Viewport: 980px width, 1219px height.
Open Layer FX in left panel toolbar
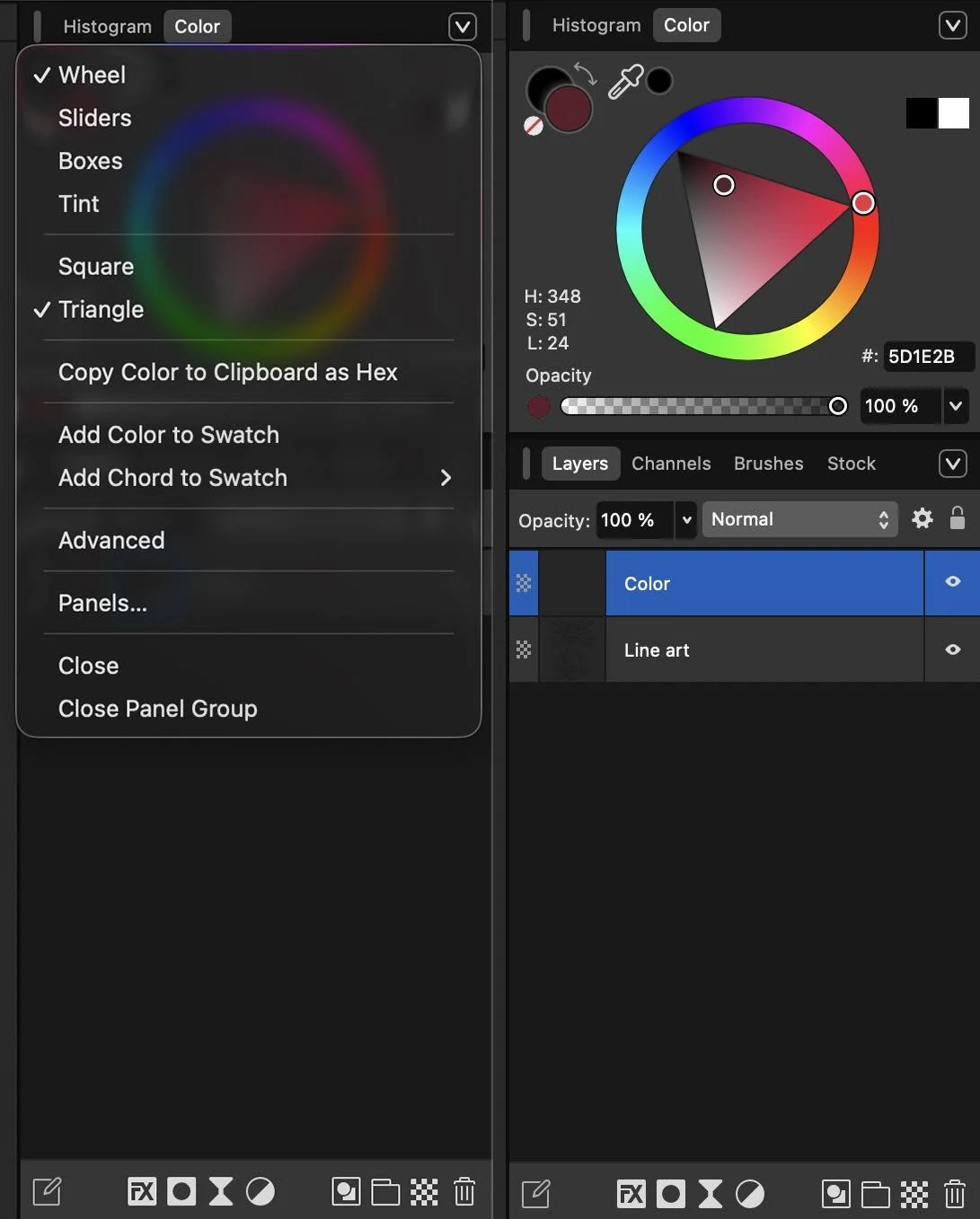(142, 1192)
